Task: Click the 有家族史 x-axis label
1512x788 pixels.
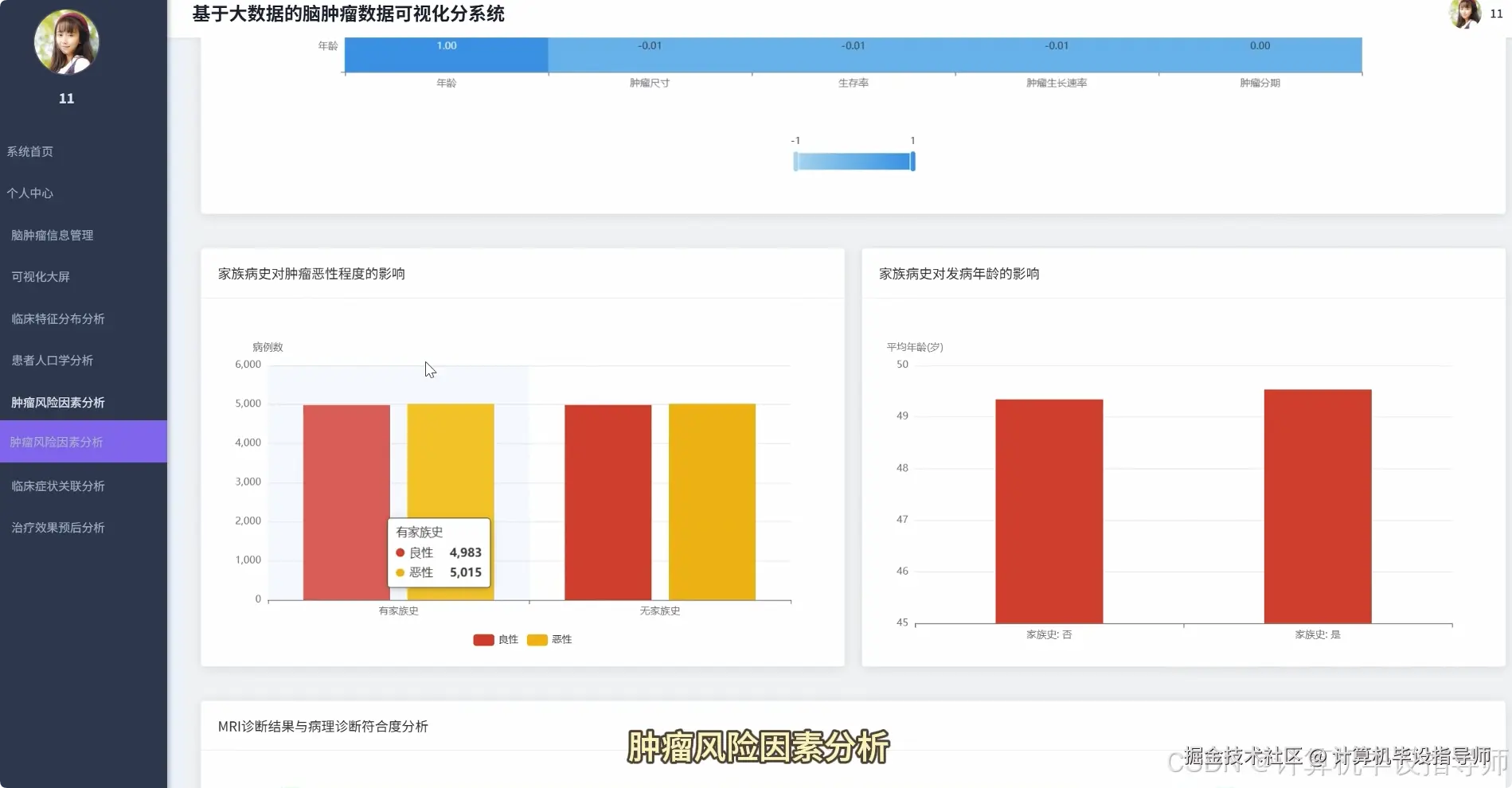Action: 398,611
